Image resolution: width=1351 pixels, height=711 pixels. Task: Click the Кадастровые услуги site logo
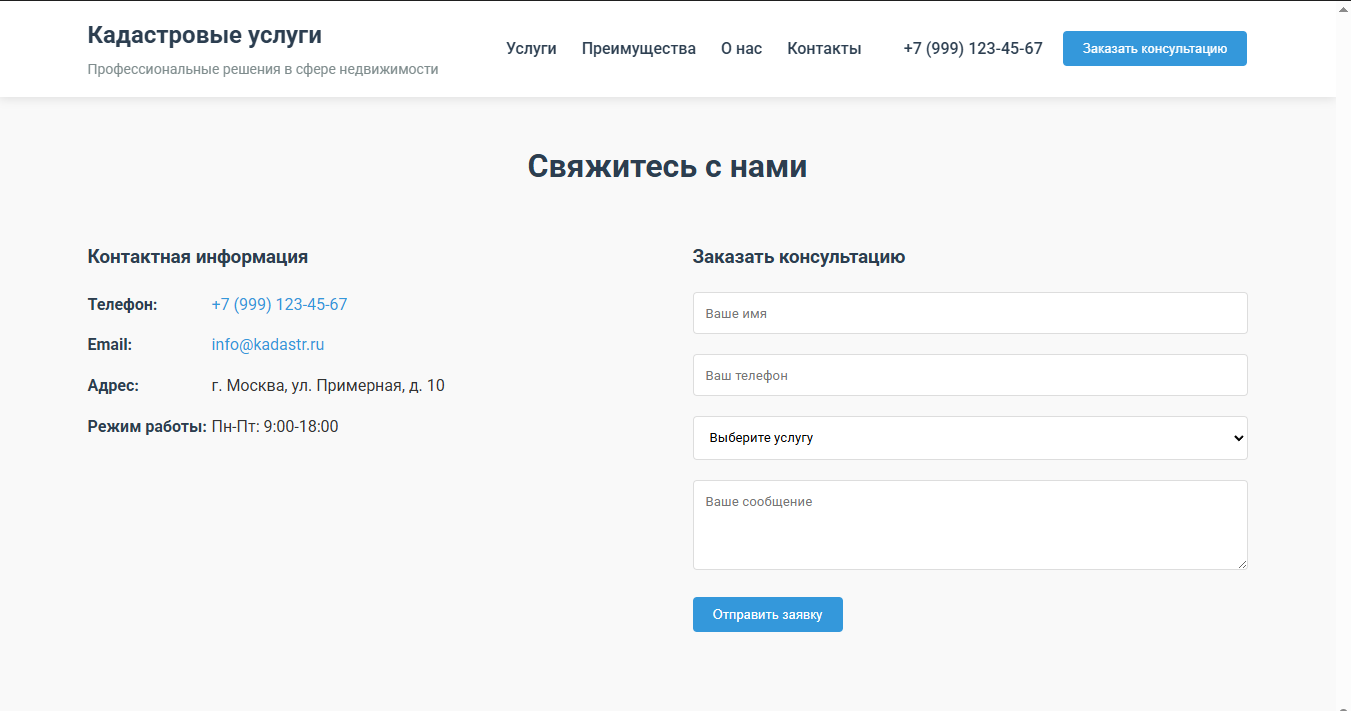coord(203,34)
